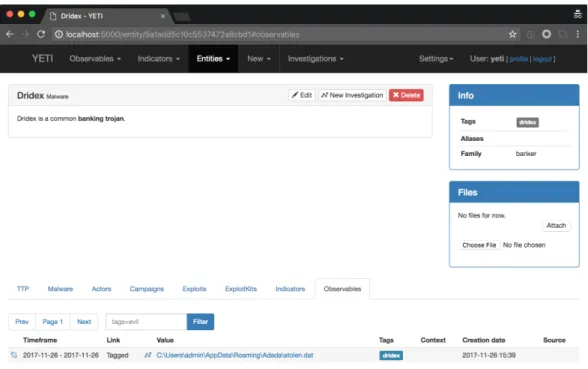Switch to the Actors tab
Image resolution: width=588 pixels, height=369 pixels.
tap(101, 289)
